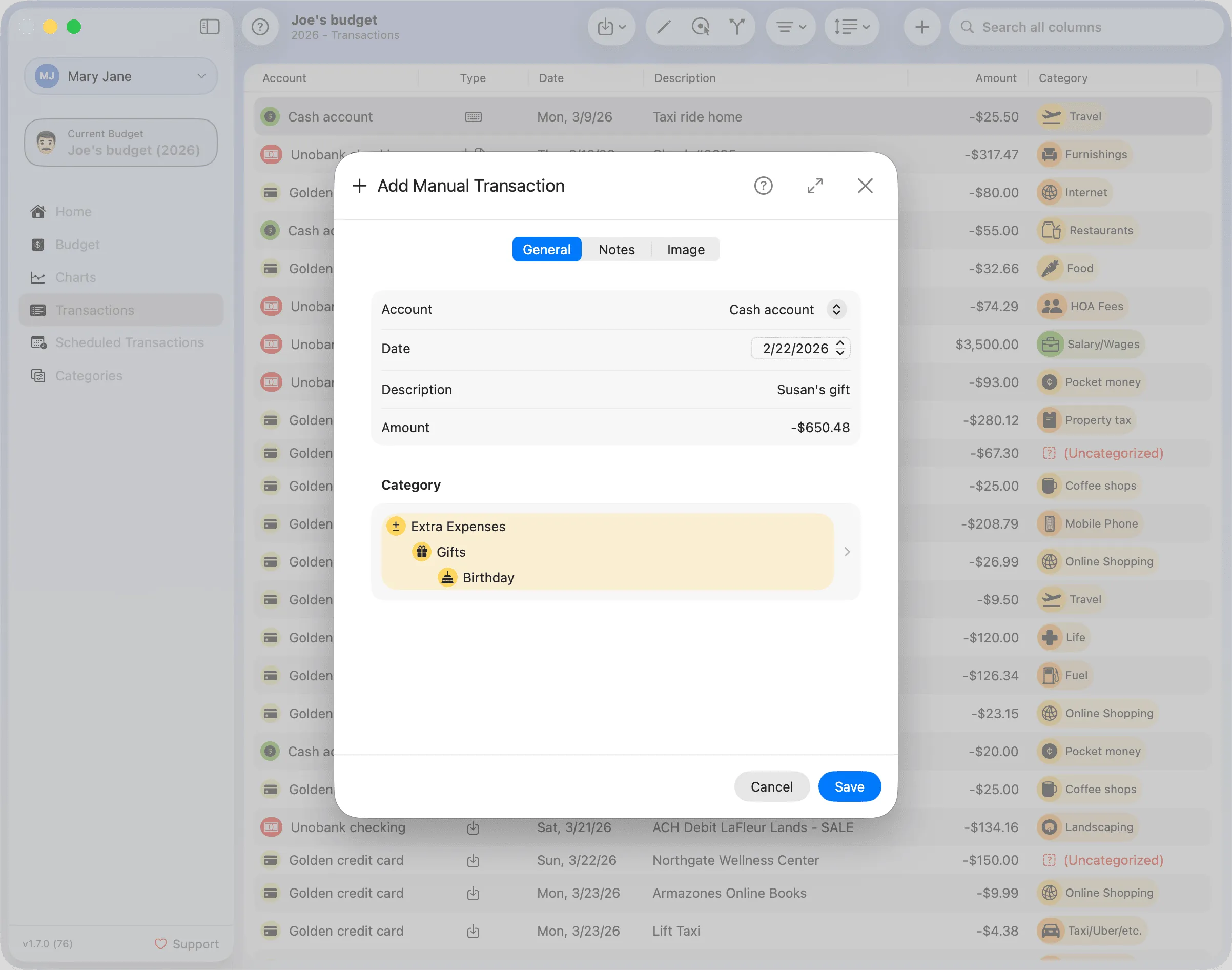
Task: Sort by the Category column header
Action: click(x=1063, y=78)
